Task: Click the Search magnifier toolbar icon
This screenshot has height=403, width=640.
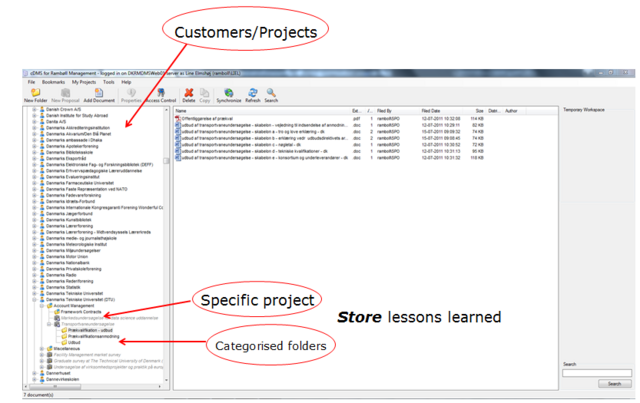Action: [x=271, y=93]
